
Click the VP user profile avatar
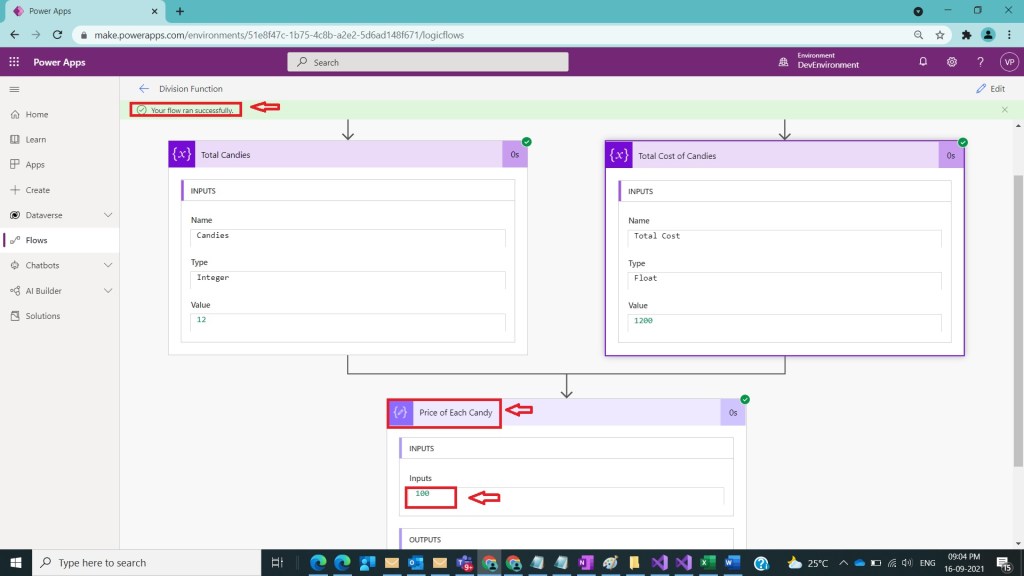1008,62
